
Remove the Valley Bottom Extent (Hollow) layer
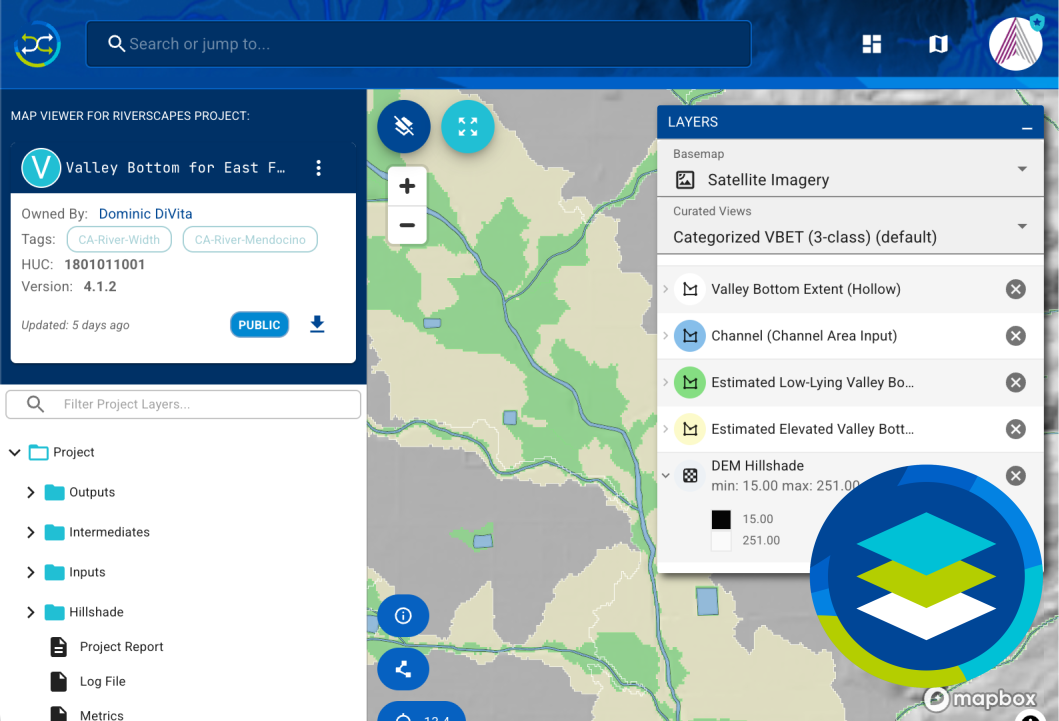coord(1015,289)
